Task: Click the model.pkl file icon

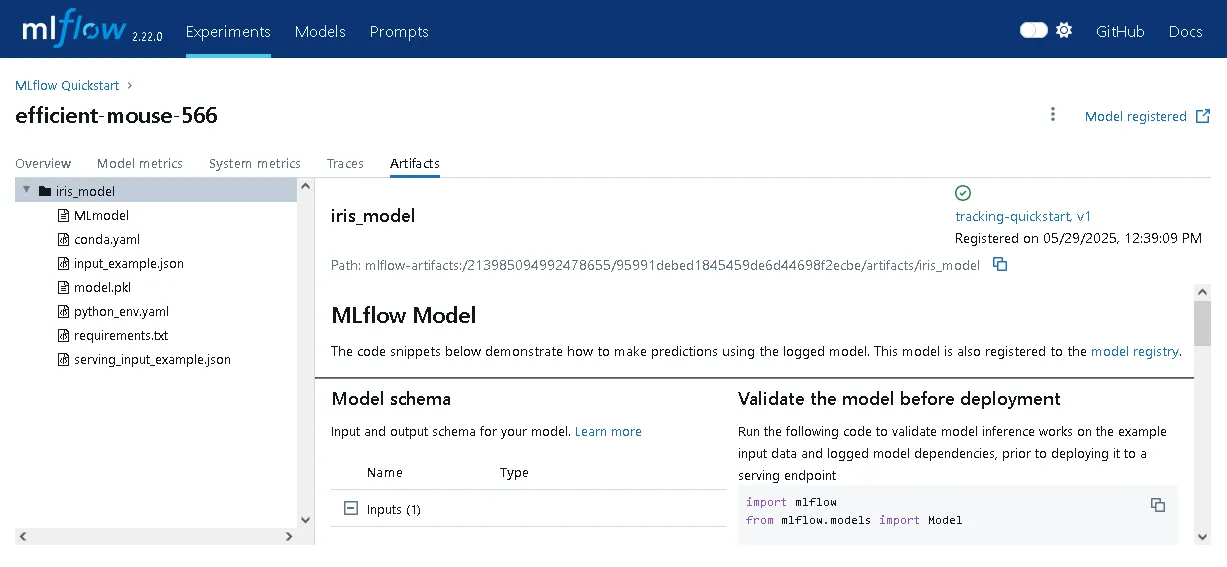Action: 64,287
